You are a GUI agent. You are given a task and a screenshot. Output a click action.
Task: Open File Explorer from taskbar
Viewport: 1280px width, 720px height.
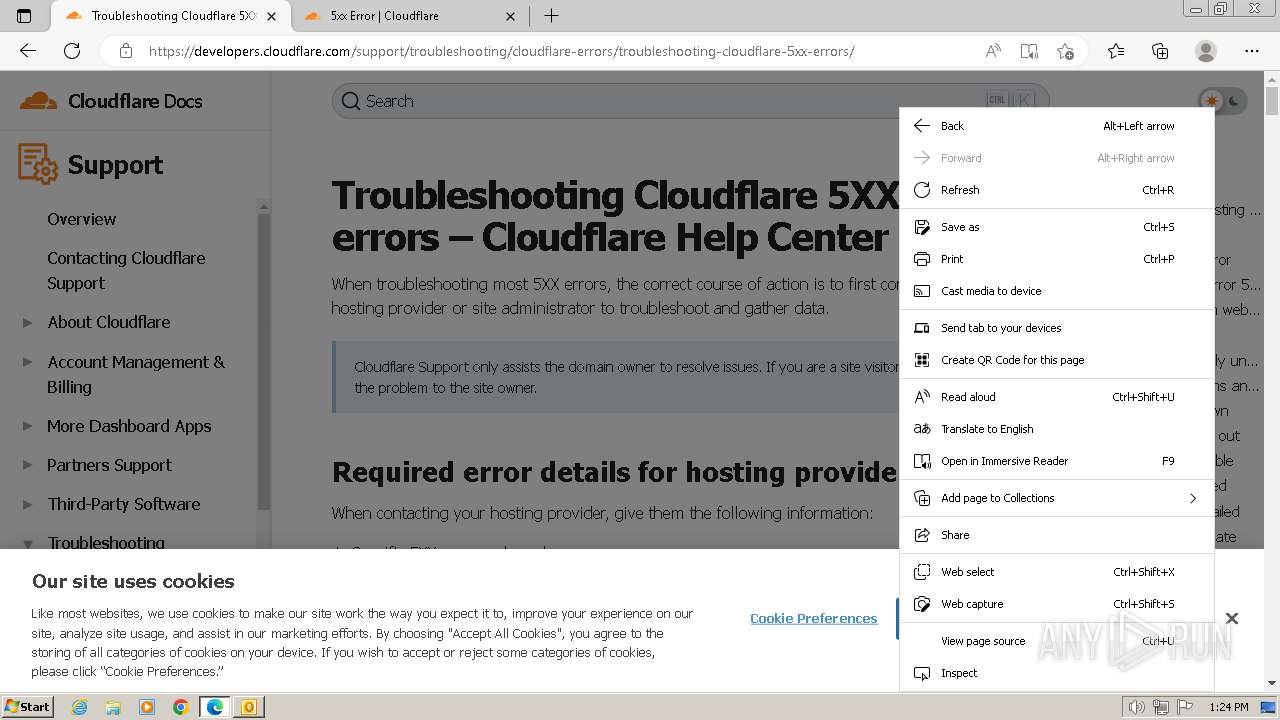click(113, 707)
